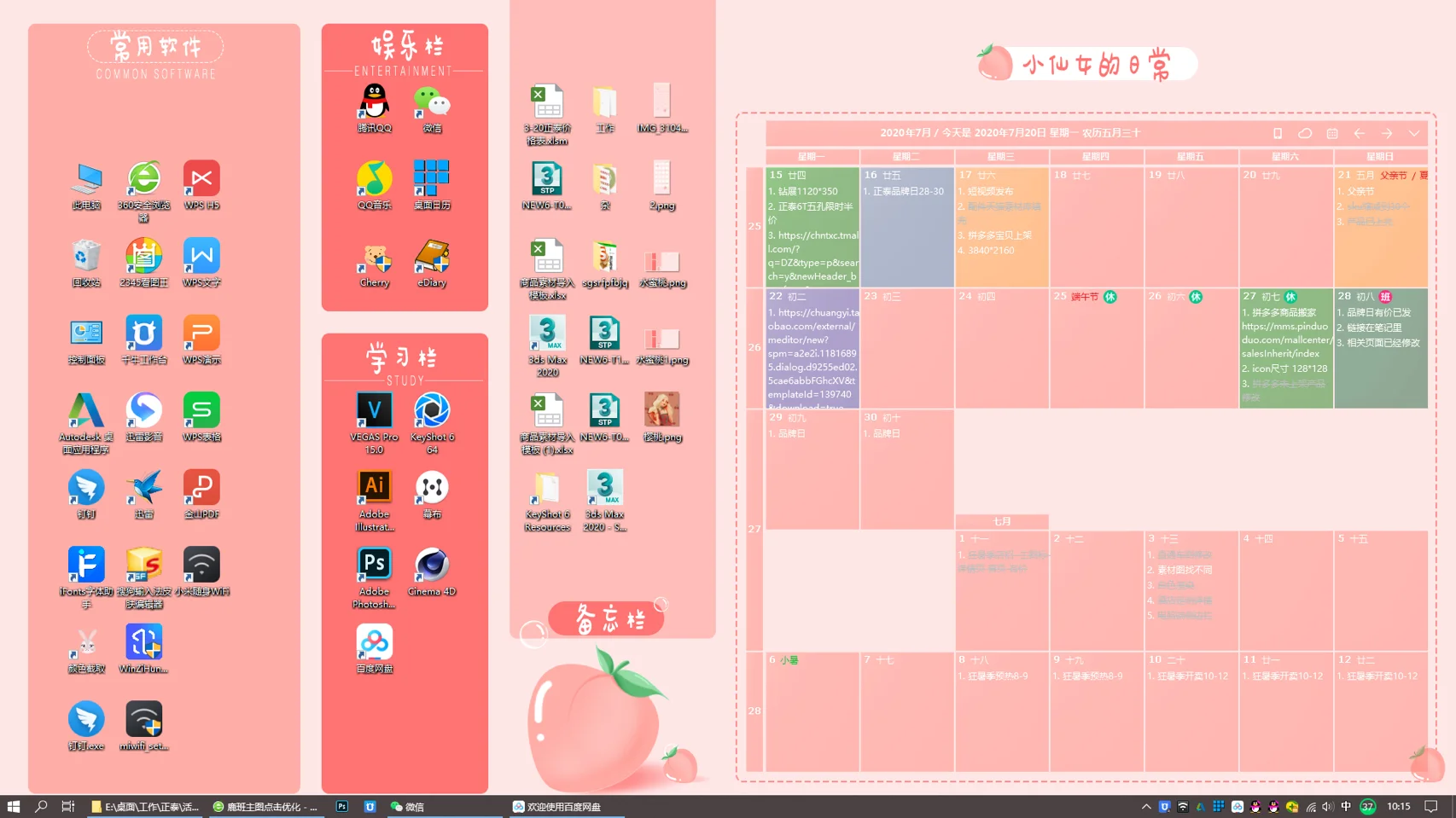Select the calendar cell for day 28 初八
The image size is (1456, 818).
coord(1381,348)
